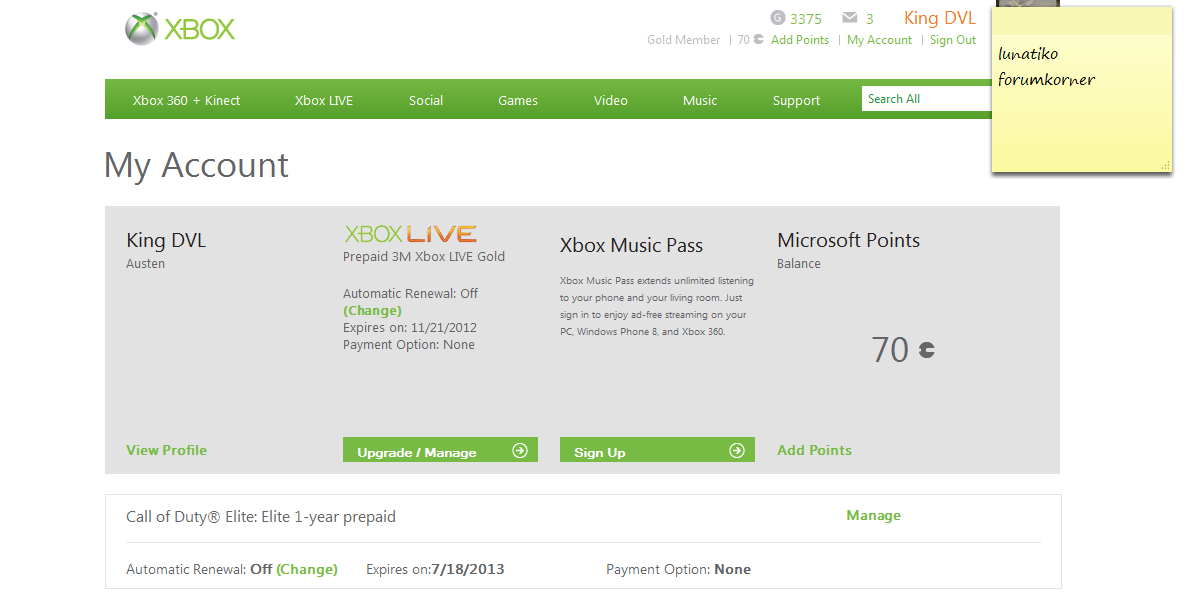The height and width of the screenshot is (606, 1192).
Task: Click Call of Duty Elite 1-year prepaid title
Action: (x=261, y=517)
